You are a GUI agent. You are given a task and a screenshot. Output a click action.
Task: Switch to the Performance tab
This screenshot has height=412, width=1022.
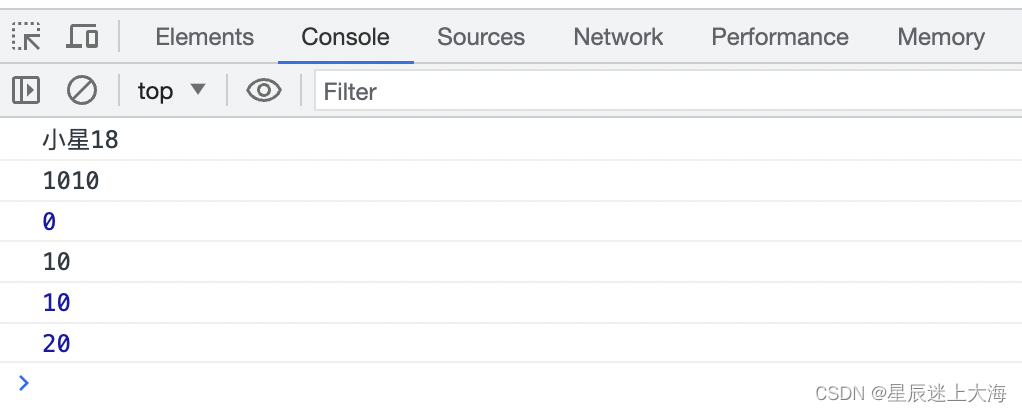click(x=780, y=37)
